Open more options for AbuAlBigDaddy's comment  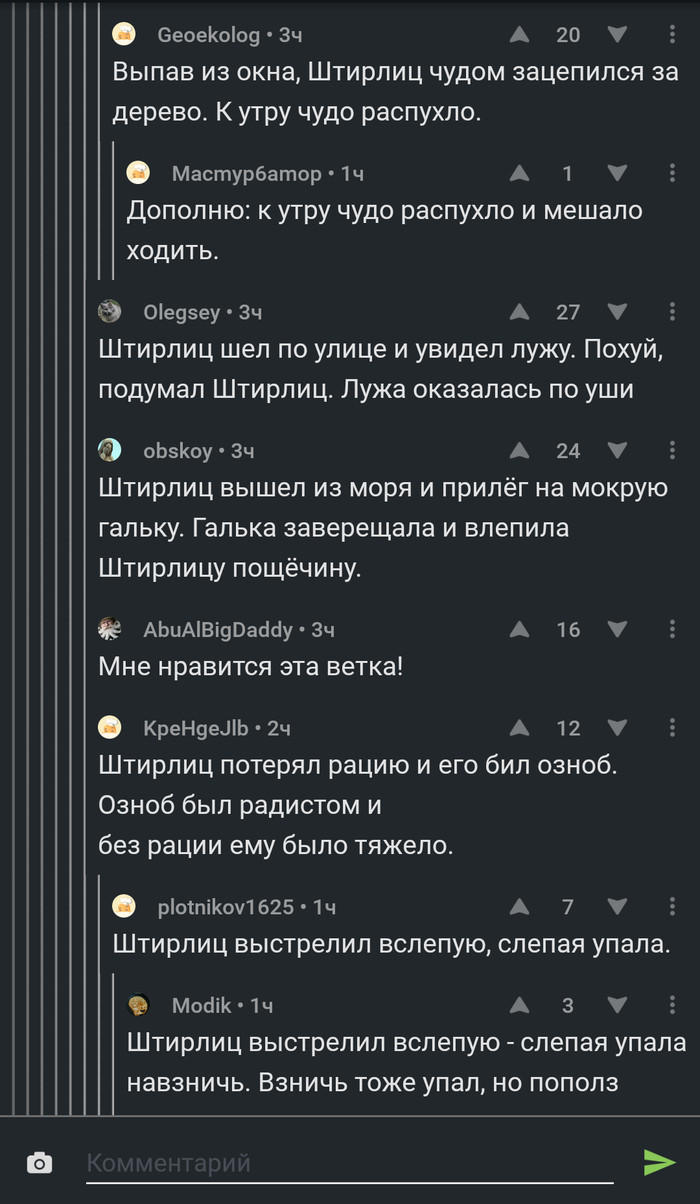tap(672, 629)
